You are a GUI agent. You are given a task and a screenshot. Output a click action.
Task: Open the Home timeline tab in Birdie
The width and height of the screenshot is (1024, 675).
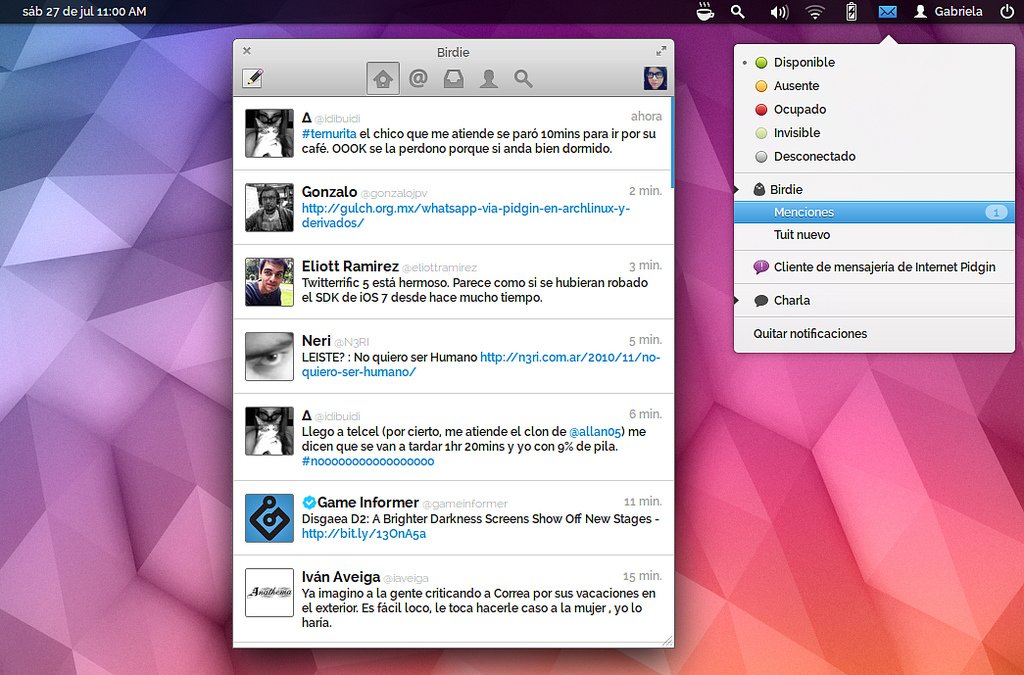(383, 78)
